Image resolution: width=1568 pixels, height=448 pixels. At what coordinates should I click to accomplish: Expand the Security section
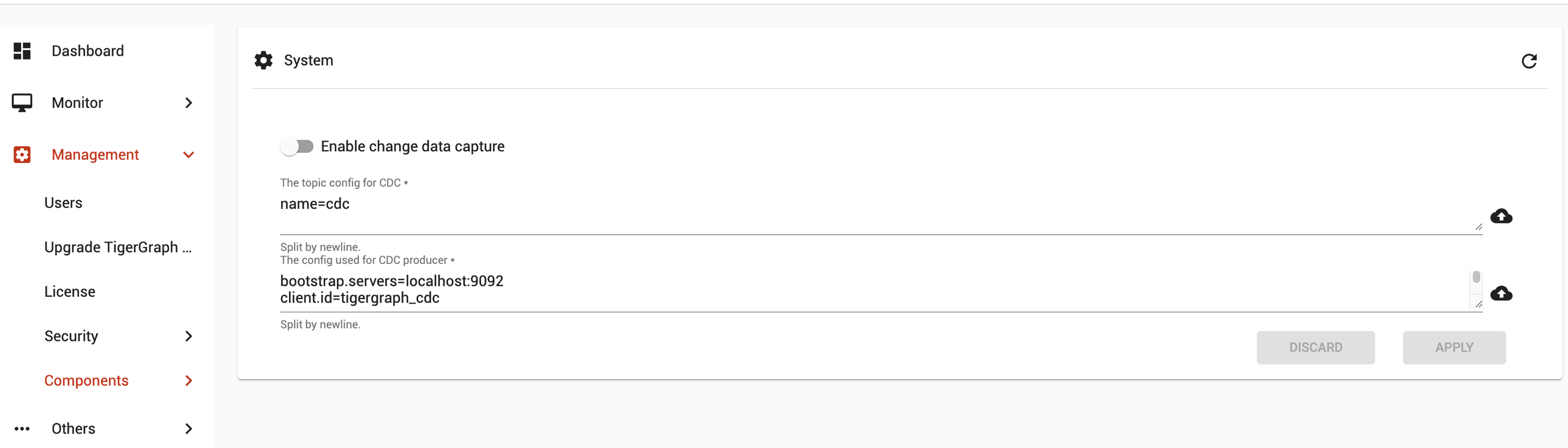pyautogui.click(x=189, y=335)
